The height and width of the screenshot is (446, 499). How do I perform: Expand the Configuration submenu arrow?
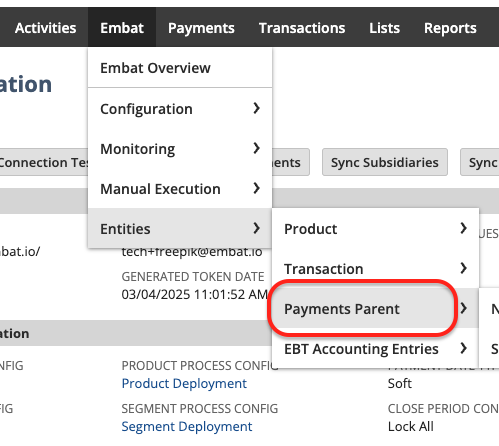(256, 108)
